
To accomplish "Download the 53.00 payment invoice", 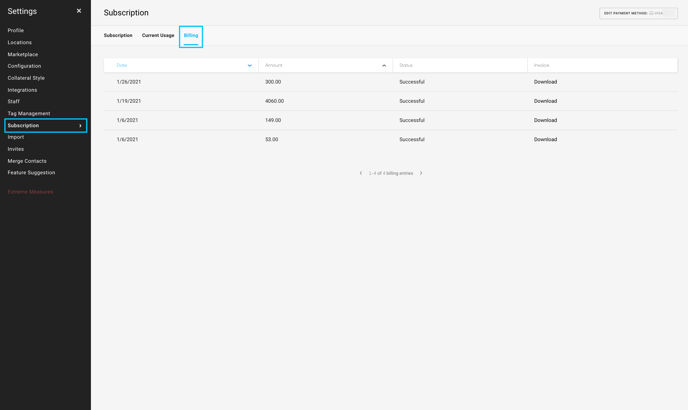I will 545,139.
